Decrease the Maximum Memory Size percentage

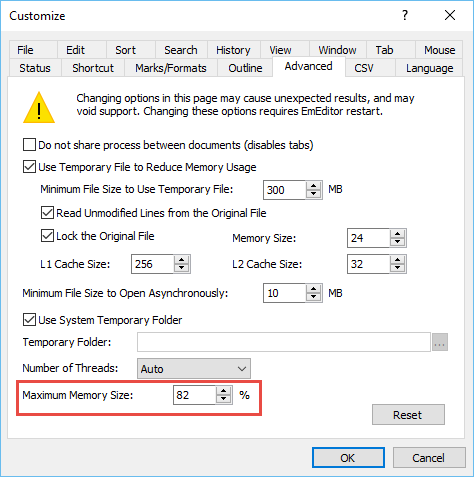coord(223,399)
